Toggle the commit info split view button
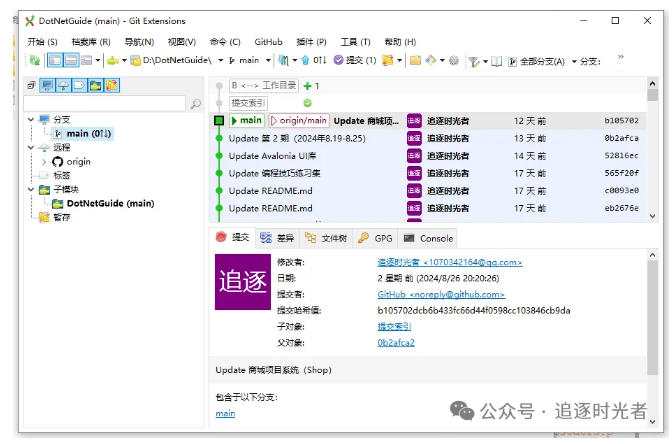The height and width of the screenshot is (444, 672). [x=71, y=60]
